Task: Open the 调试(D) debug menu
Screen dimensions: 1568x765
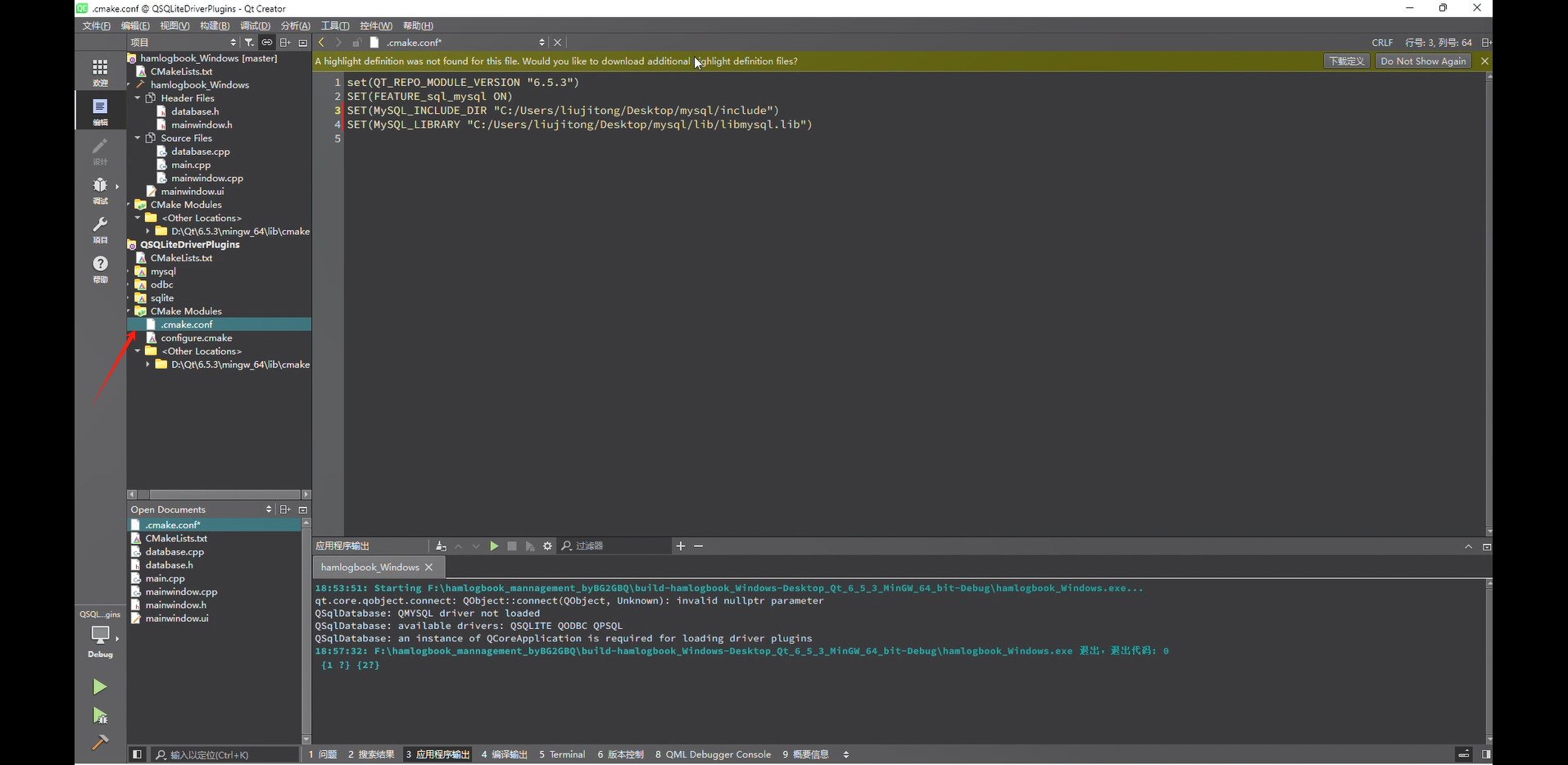Action: point(255,25)
